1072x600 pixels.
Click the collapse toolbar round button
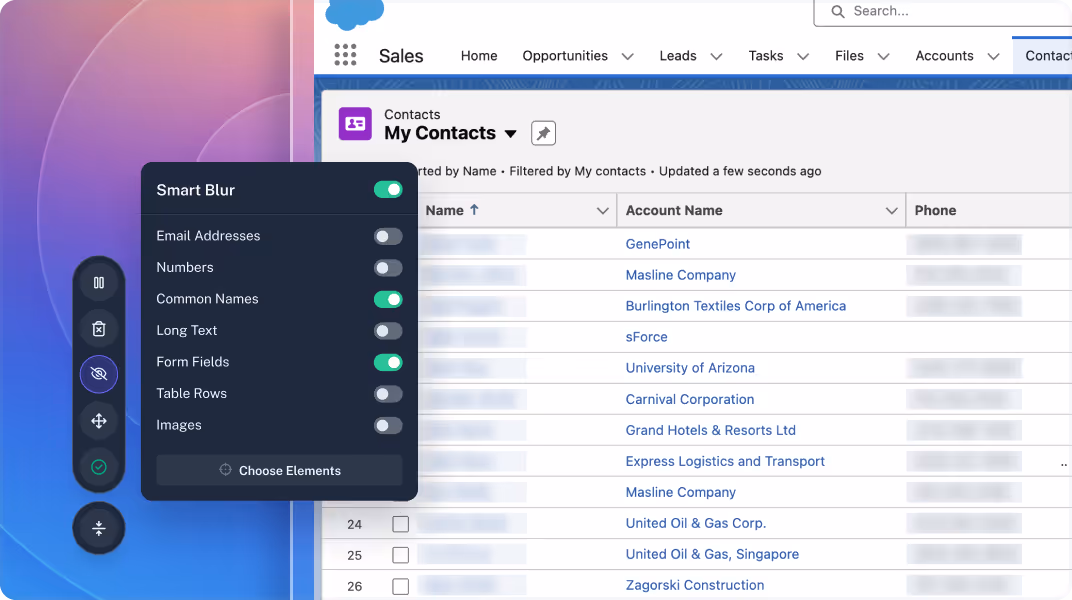98,528
